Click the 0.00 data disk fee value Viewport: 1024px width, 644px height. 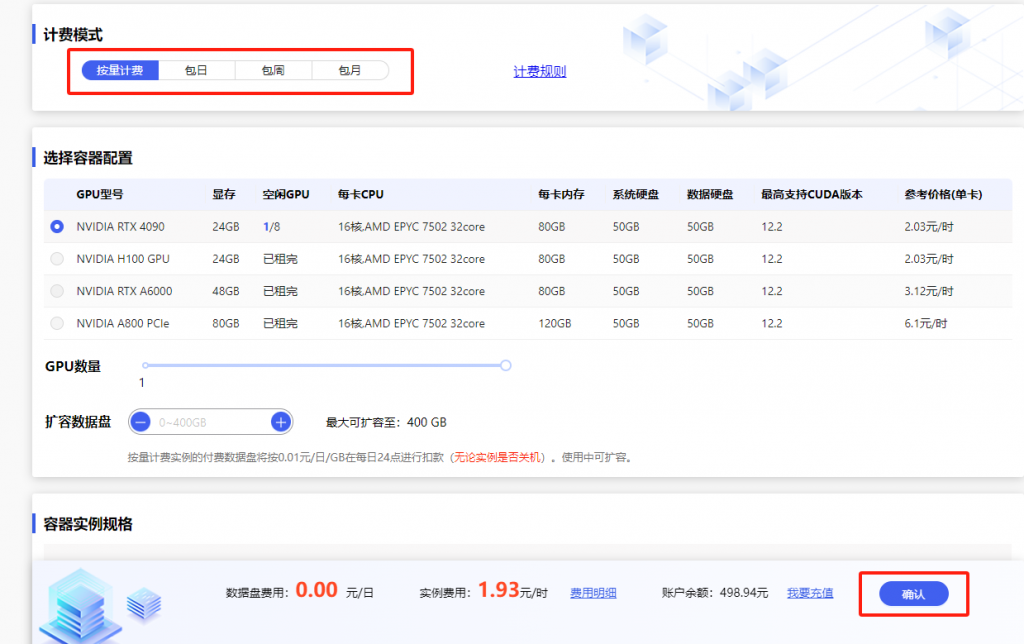coord(317,590)
